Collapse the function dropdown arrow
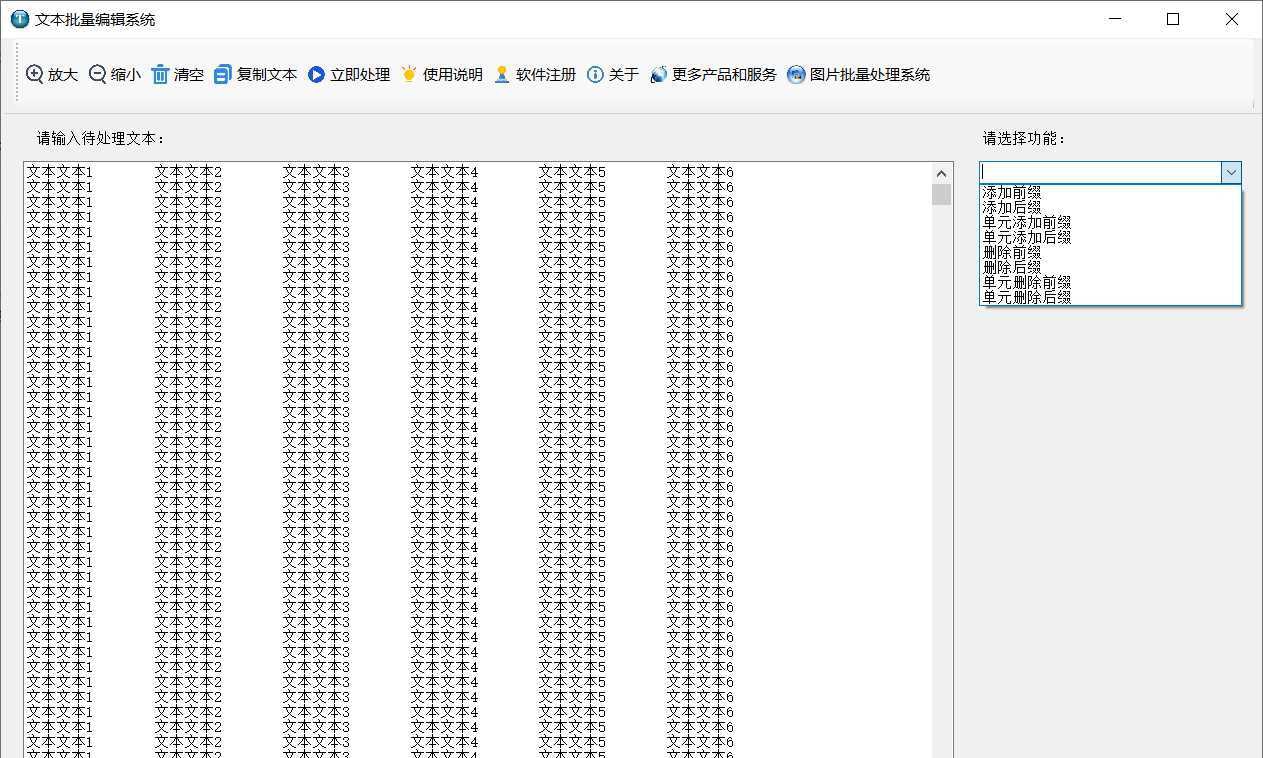 1231,172
